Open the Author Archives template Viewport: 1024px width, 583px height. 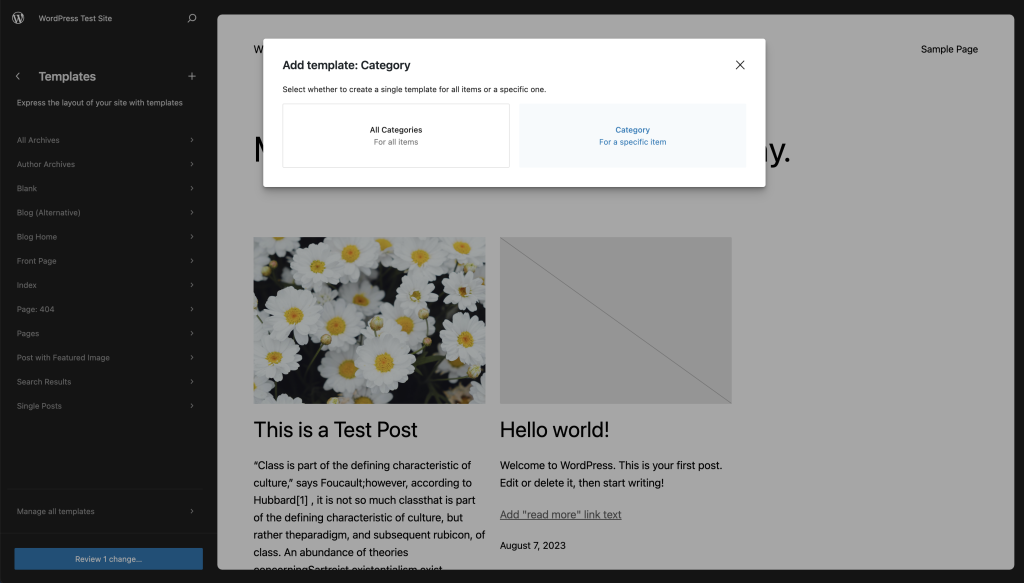click(46, 165)
